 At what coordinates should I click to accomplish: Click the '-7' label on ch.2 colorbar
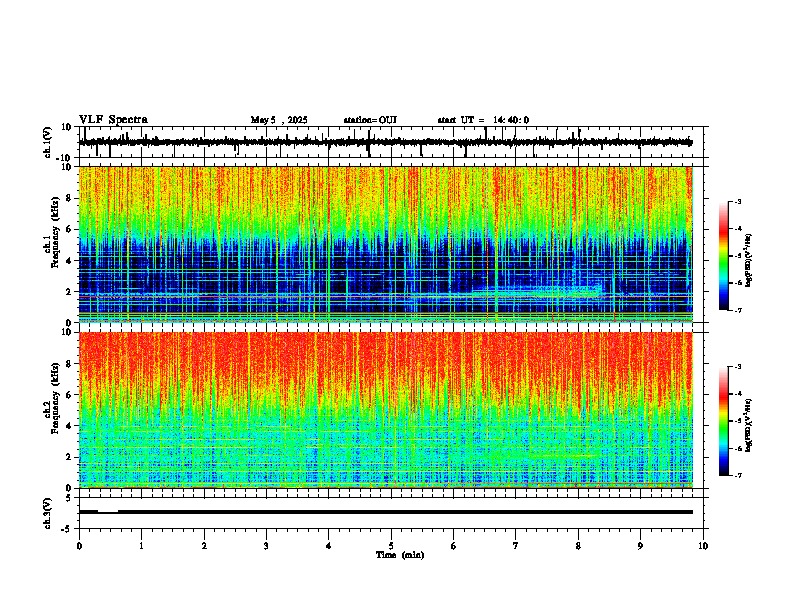click(x=737, y=475)
